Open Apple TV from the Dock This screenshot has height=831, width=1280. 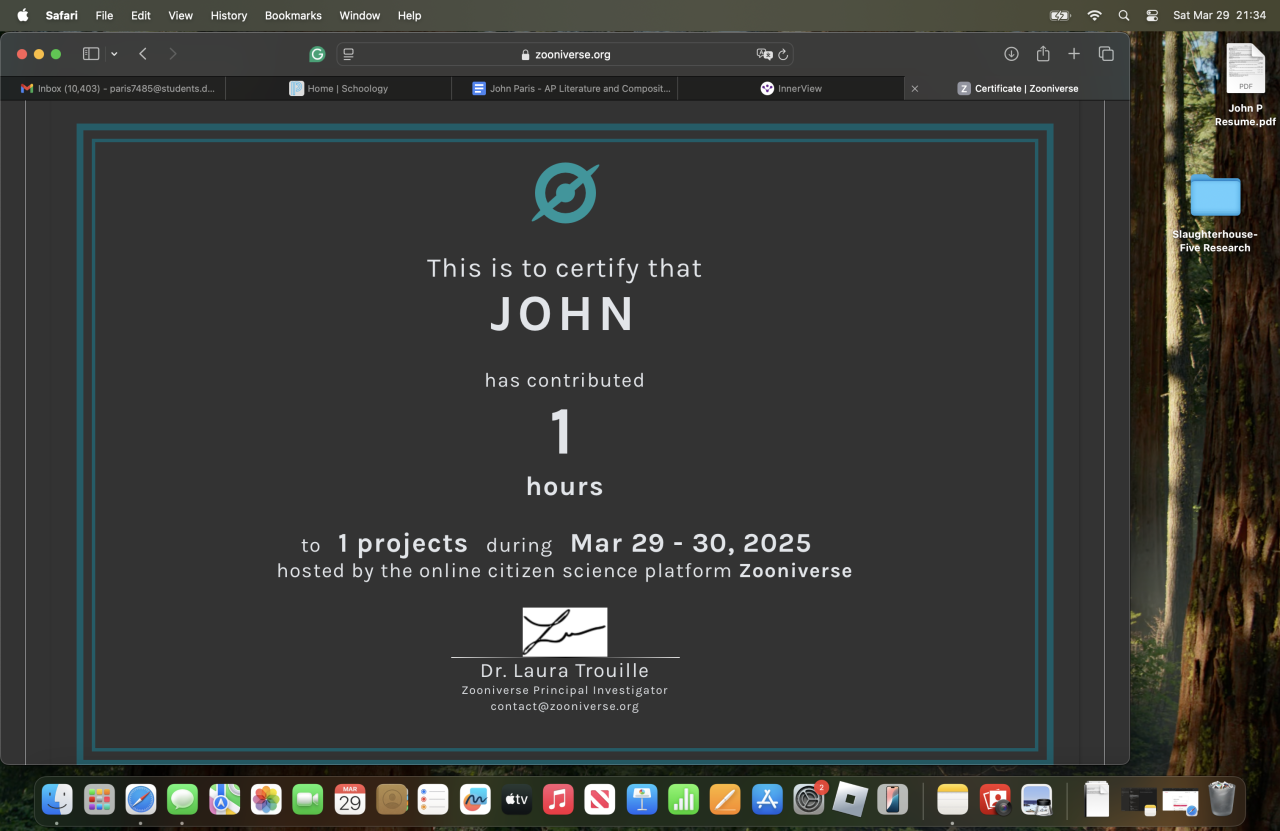click(516, 799)
